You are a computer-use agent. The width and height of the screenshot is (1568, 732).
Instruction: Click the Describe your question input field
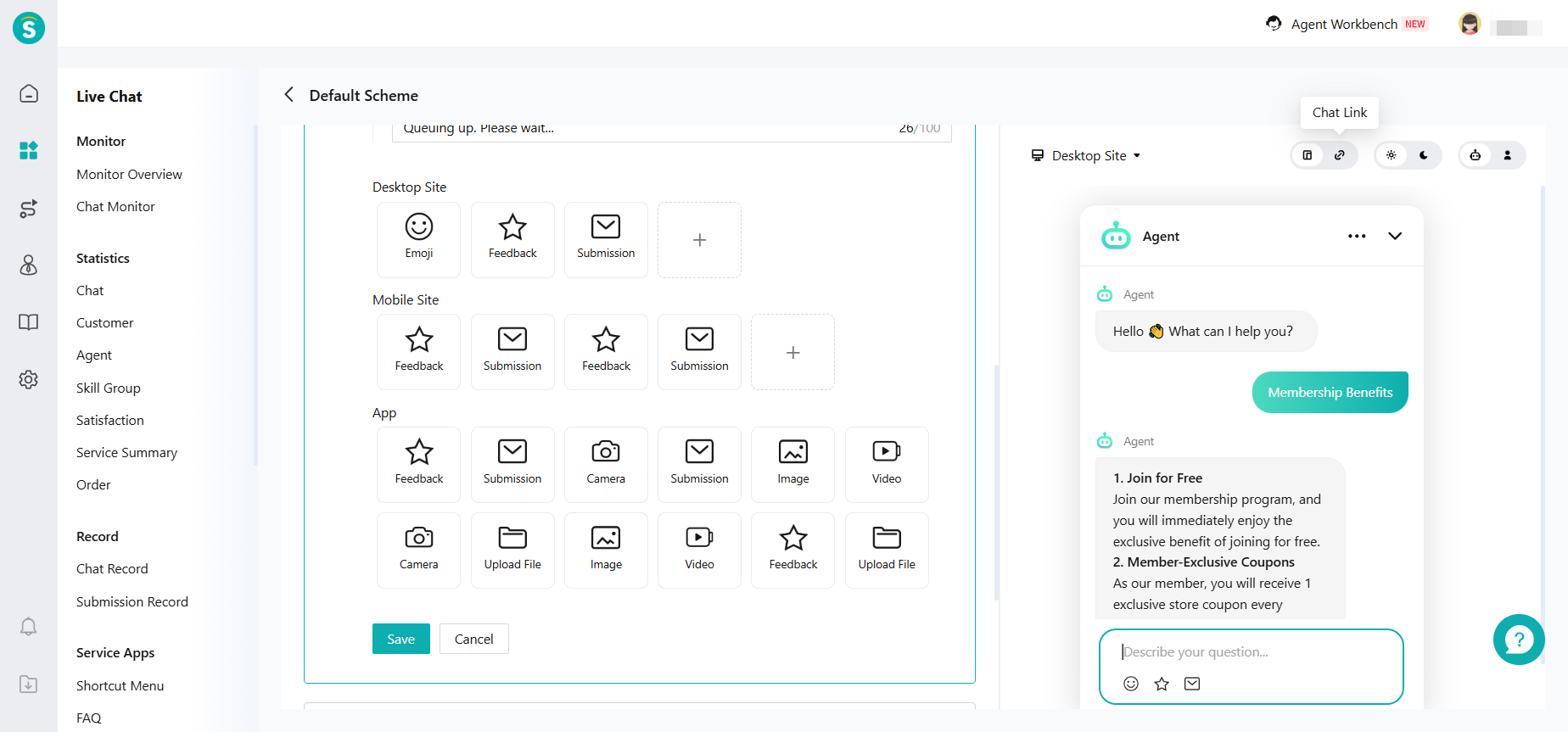[1251, 651]
